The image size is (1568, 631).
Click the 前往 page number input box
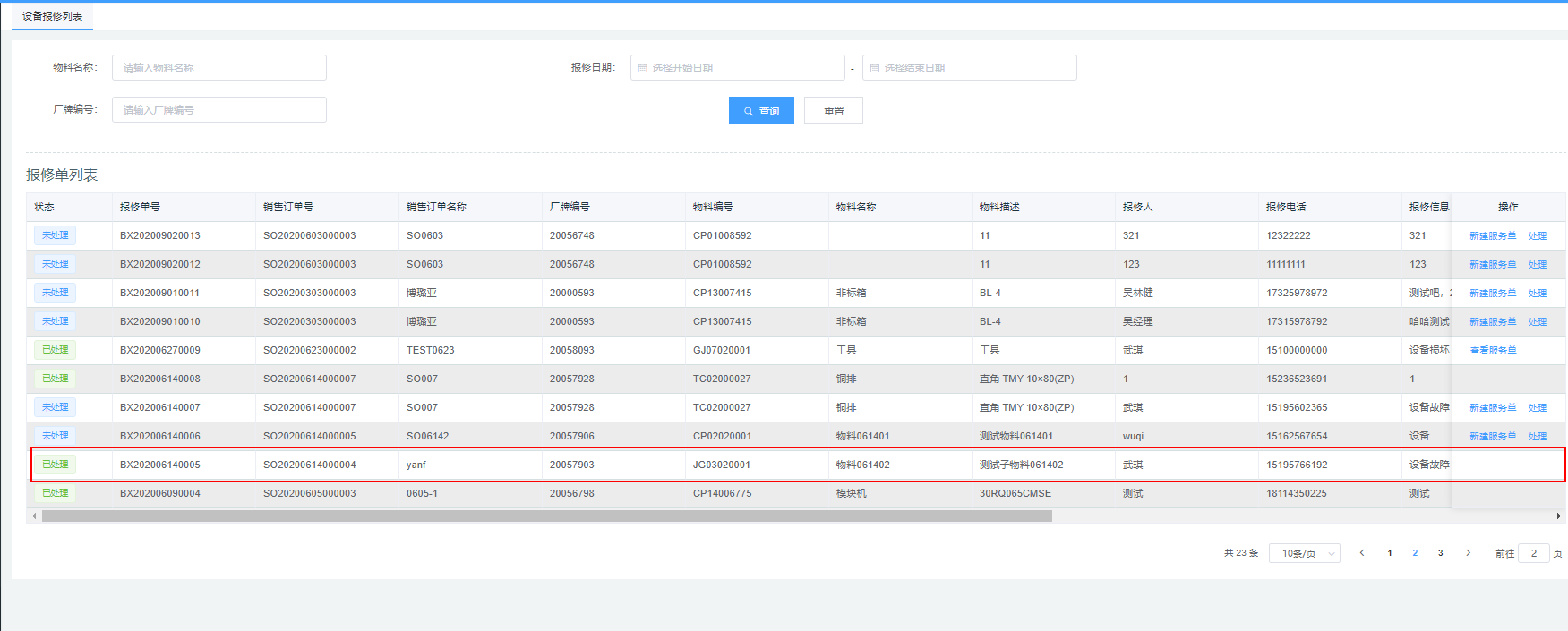[x=1533, y=553]
